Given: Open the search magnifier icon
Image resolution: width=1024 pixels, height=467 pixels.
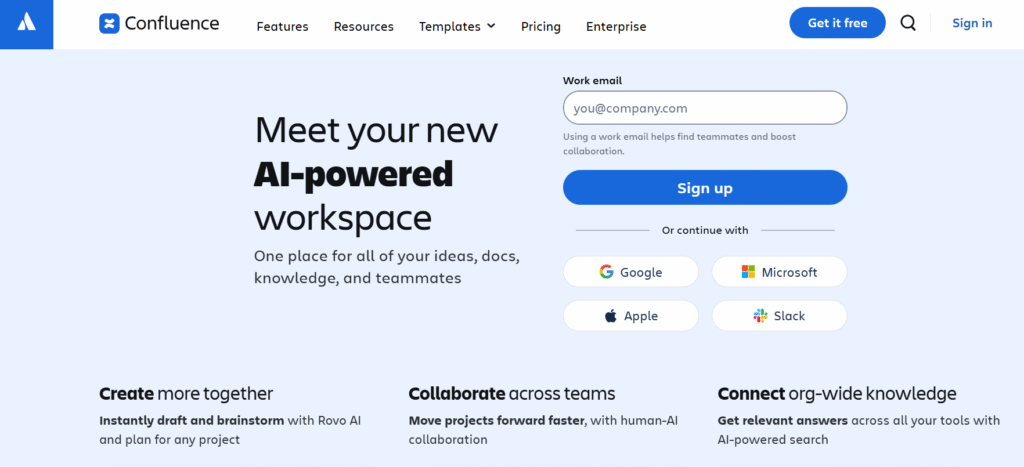Looking at the screenshot, I should tap(908, 23).
